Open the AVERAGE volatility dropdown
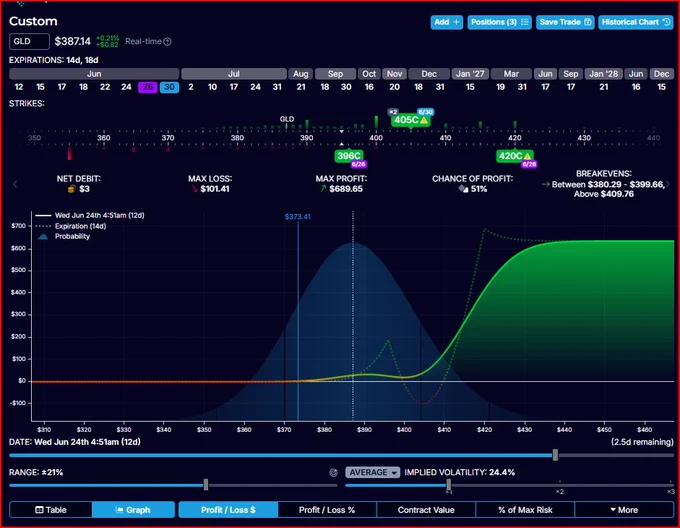 coord(373,473)
